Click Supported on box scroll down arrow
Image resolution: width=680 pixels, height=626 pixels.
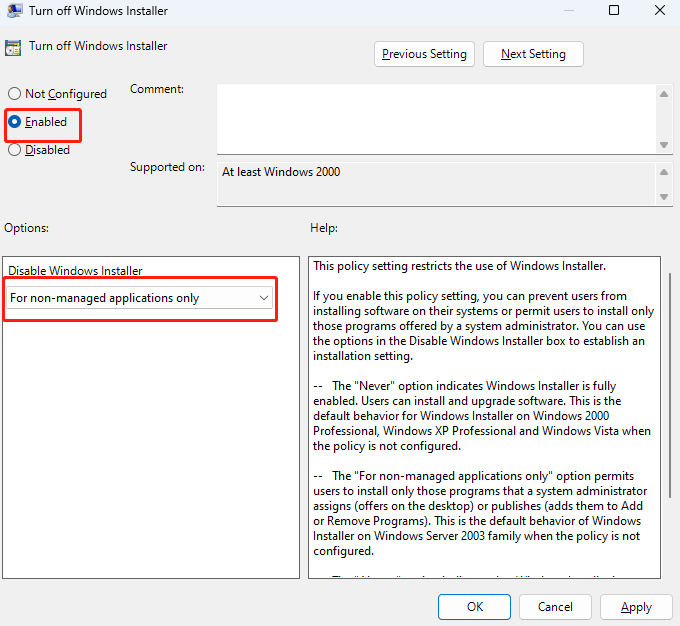664,197
